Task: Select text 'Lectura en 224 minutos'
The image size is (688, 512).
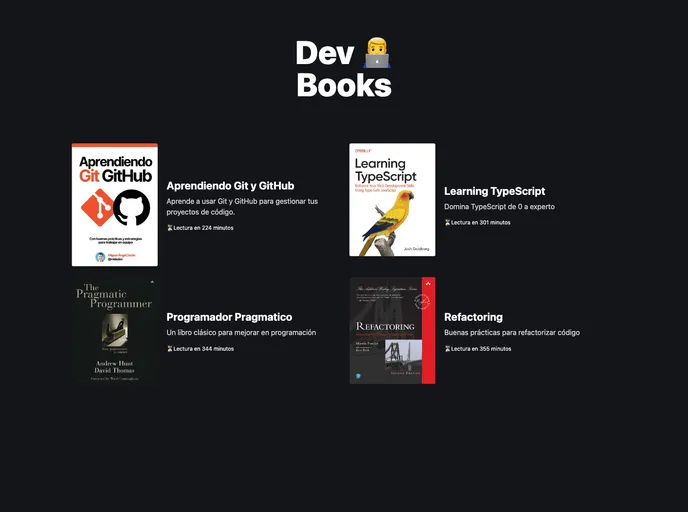Action: pos(203,228)
